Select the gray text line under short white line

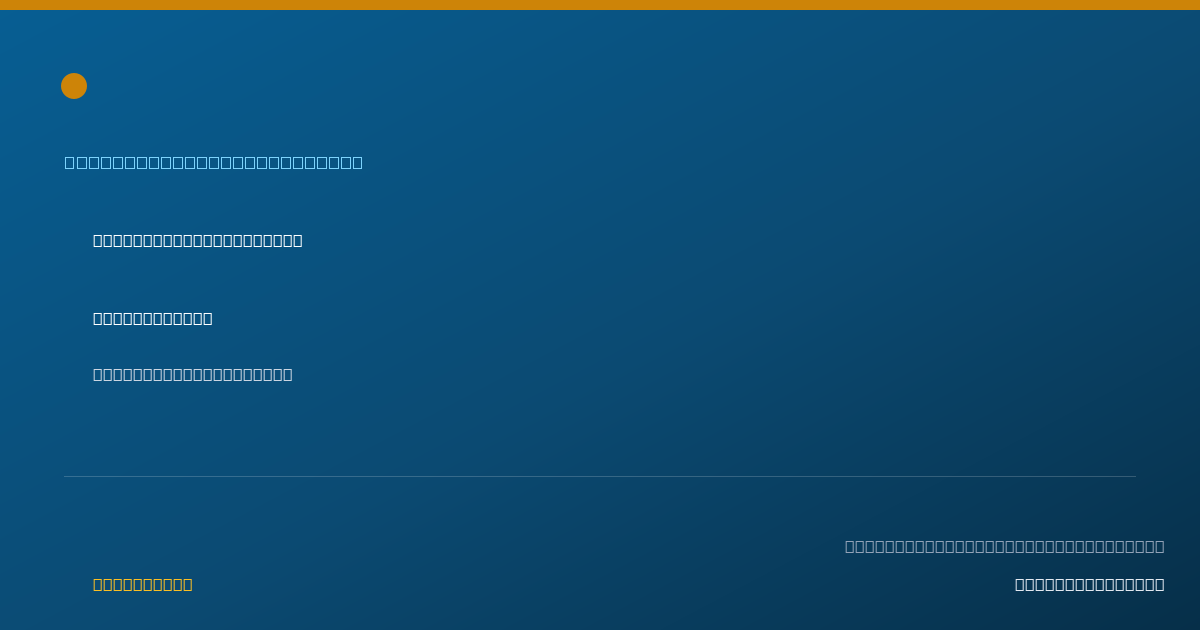point(193,374)
